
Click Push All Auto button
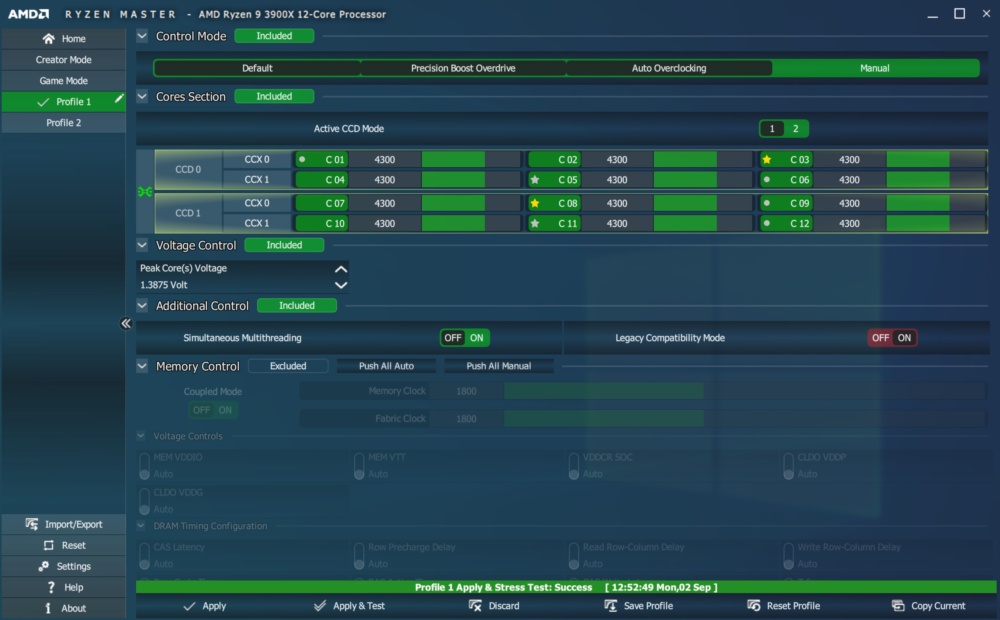(386, 366)
